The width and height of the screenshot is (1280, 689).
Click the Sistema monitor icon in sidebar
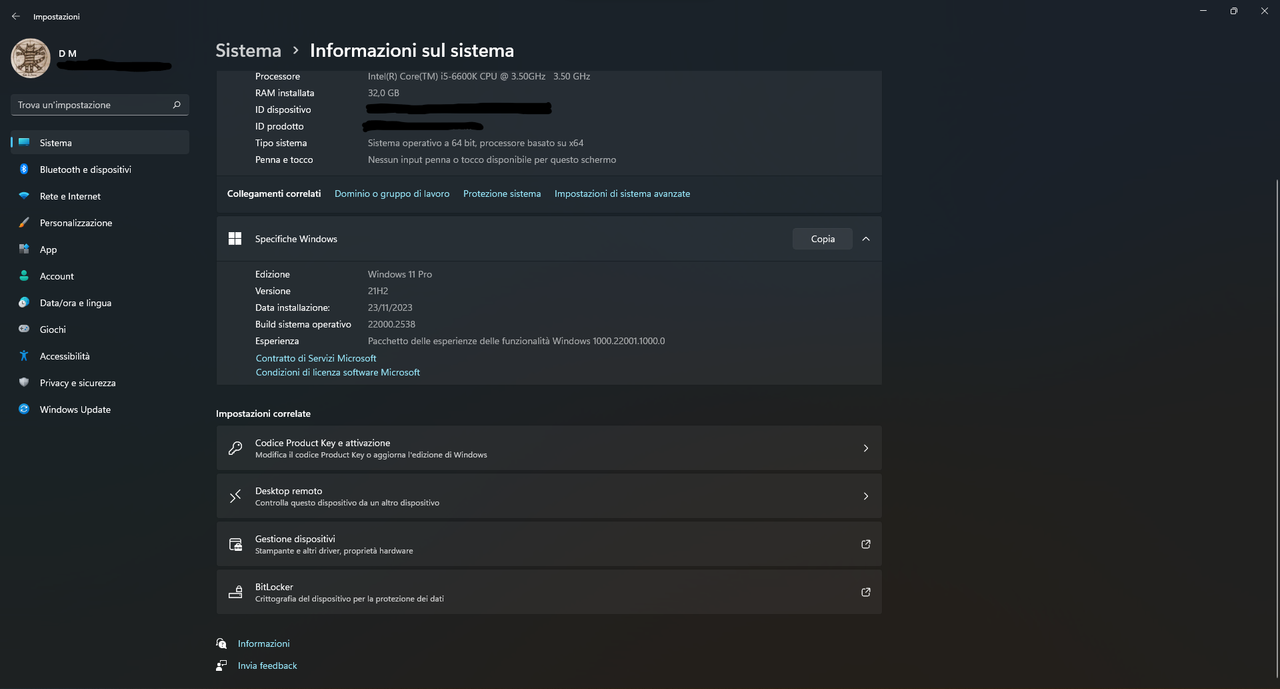(24, 143)
